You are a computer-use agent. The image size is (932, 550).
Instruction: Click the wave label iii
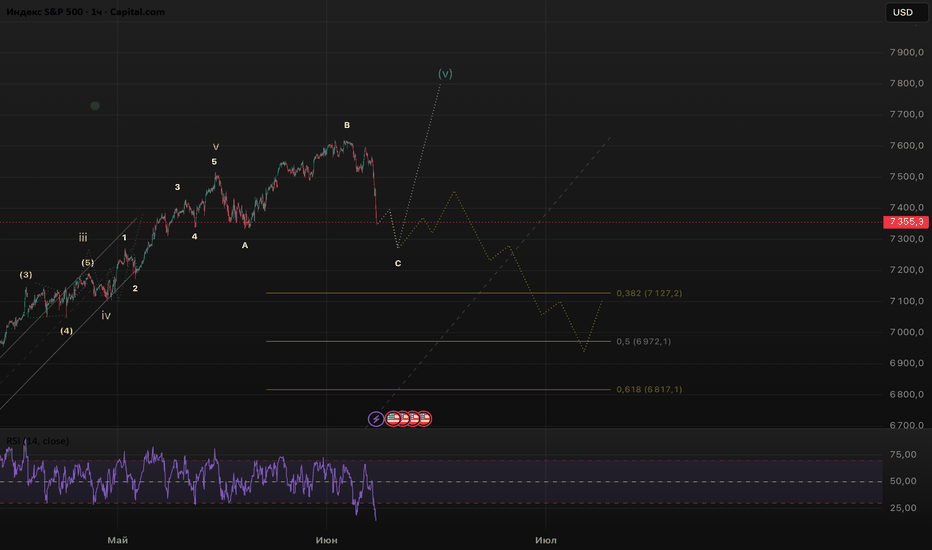click(x=83, y=238)
